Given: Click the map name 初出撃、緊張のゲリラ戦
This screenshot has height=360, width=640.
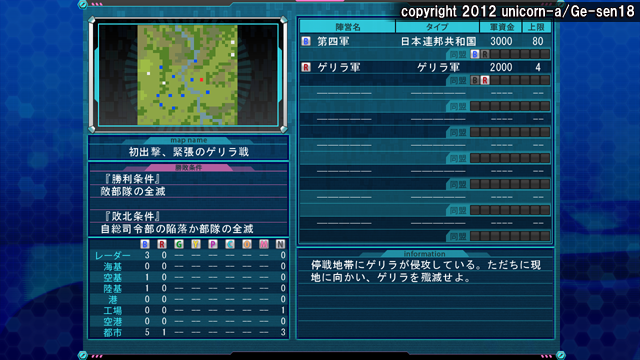Looking at the screenshot, I should (189, 152).
